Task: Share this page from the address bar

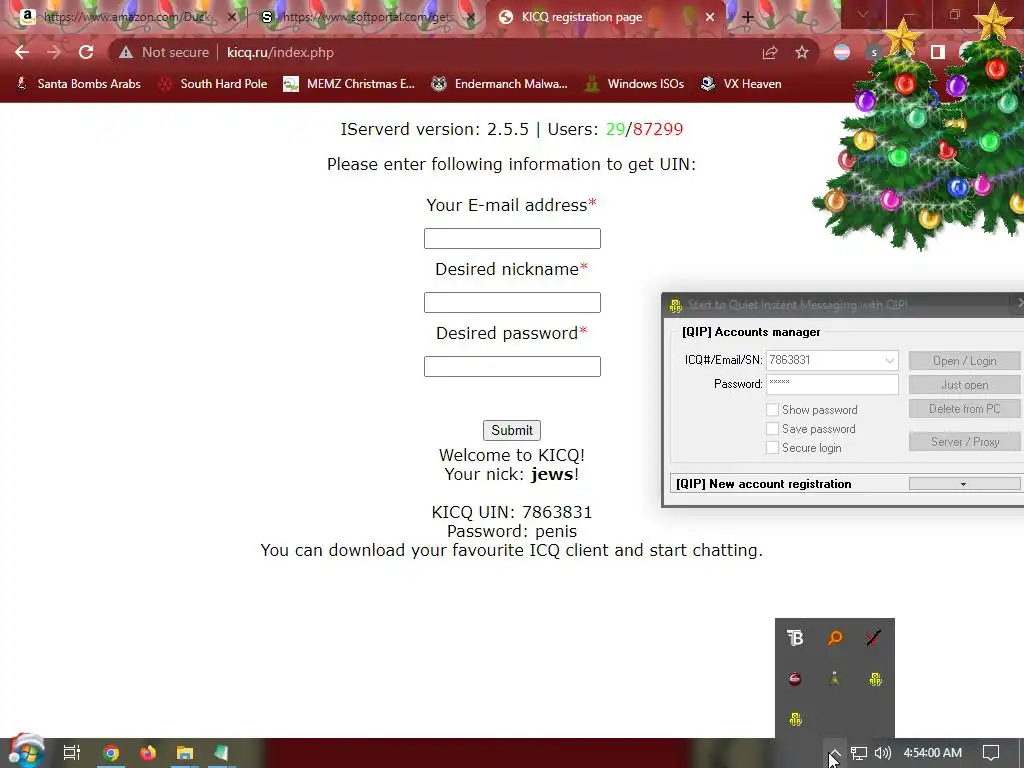Action: (770, 52)
